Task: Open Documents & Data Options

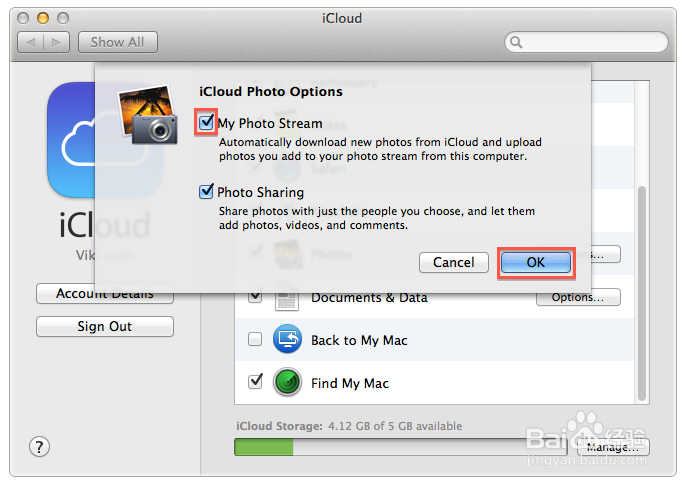Action: [578, 297]
